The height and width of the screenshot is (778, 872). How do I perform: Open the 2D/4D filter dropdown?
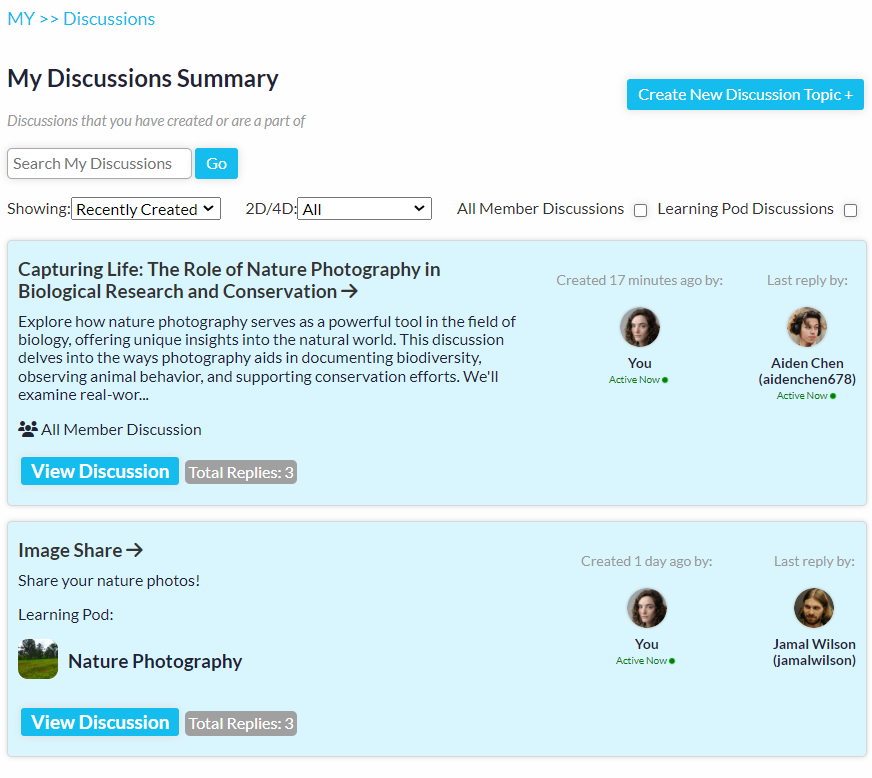(364, 209)
